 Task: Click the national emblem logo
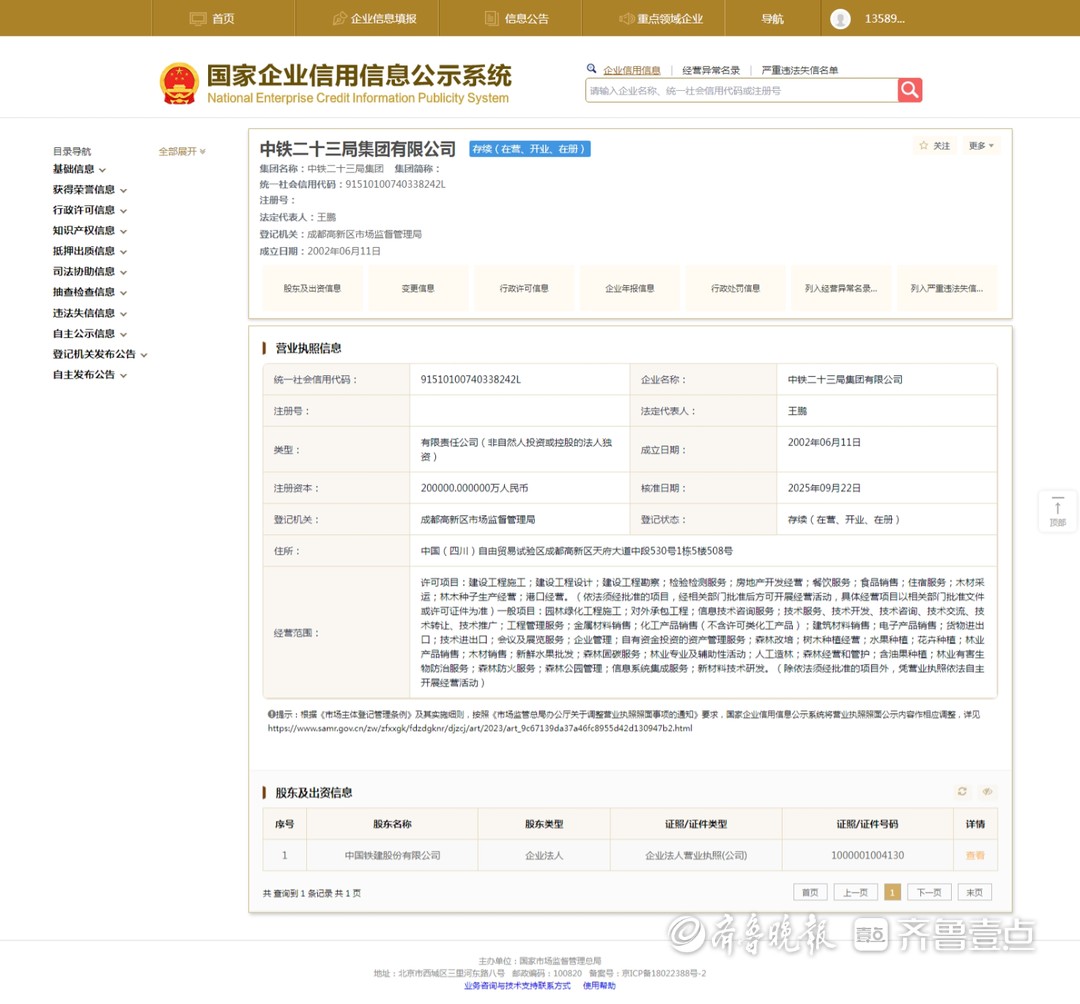pyautogui.click(x=179, y=83)
